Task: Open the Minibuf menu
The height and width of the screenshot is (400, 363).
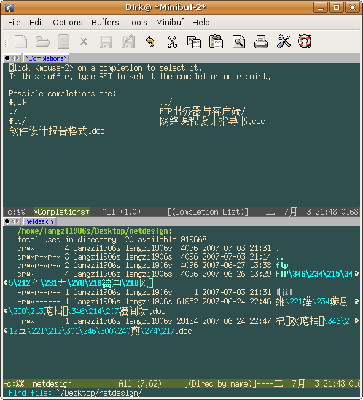Action: 171,22
